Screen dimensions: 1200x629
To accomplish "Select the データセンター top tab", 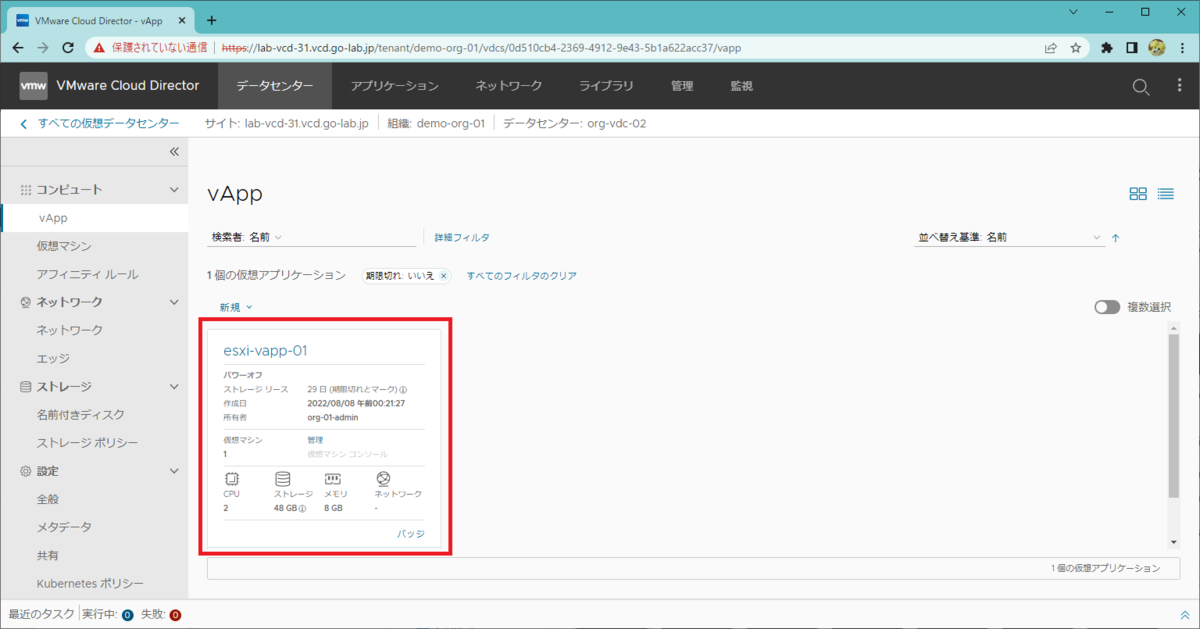I will (x=275, y=86).
